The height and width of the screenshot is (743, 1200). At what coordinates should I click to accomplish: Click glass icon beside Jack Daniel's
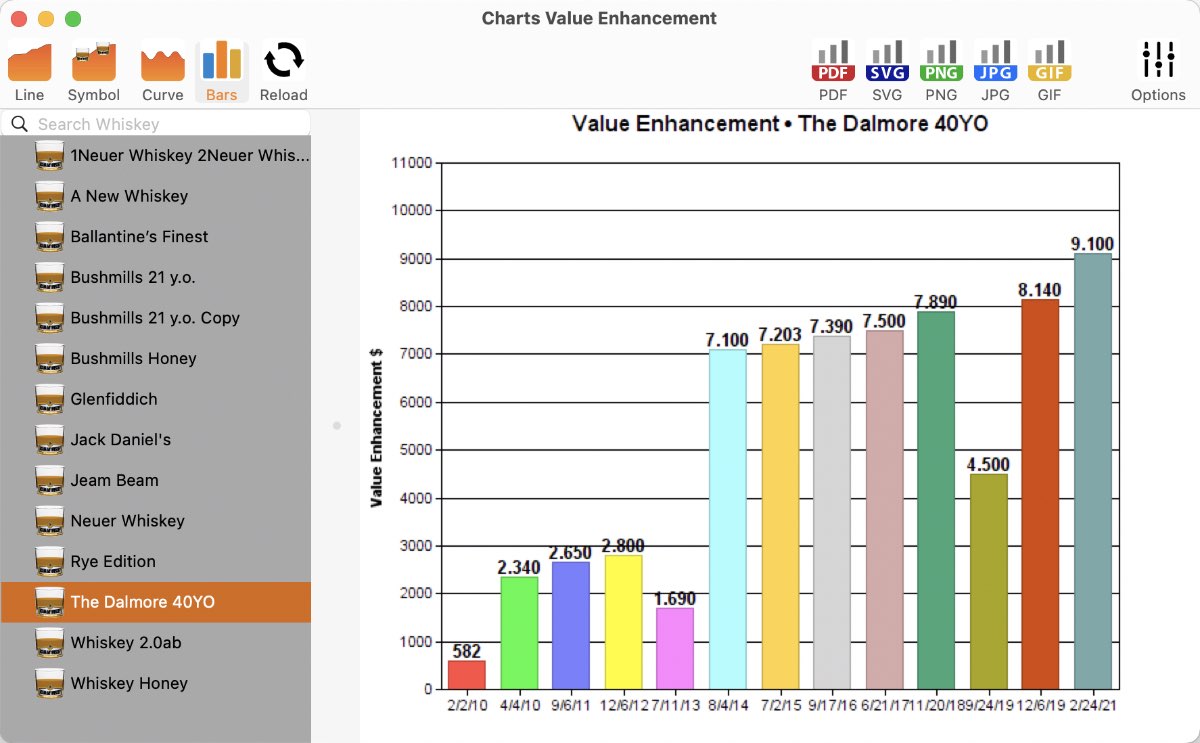click(x=49, y=439)
